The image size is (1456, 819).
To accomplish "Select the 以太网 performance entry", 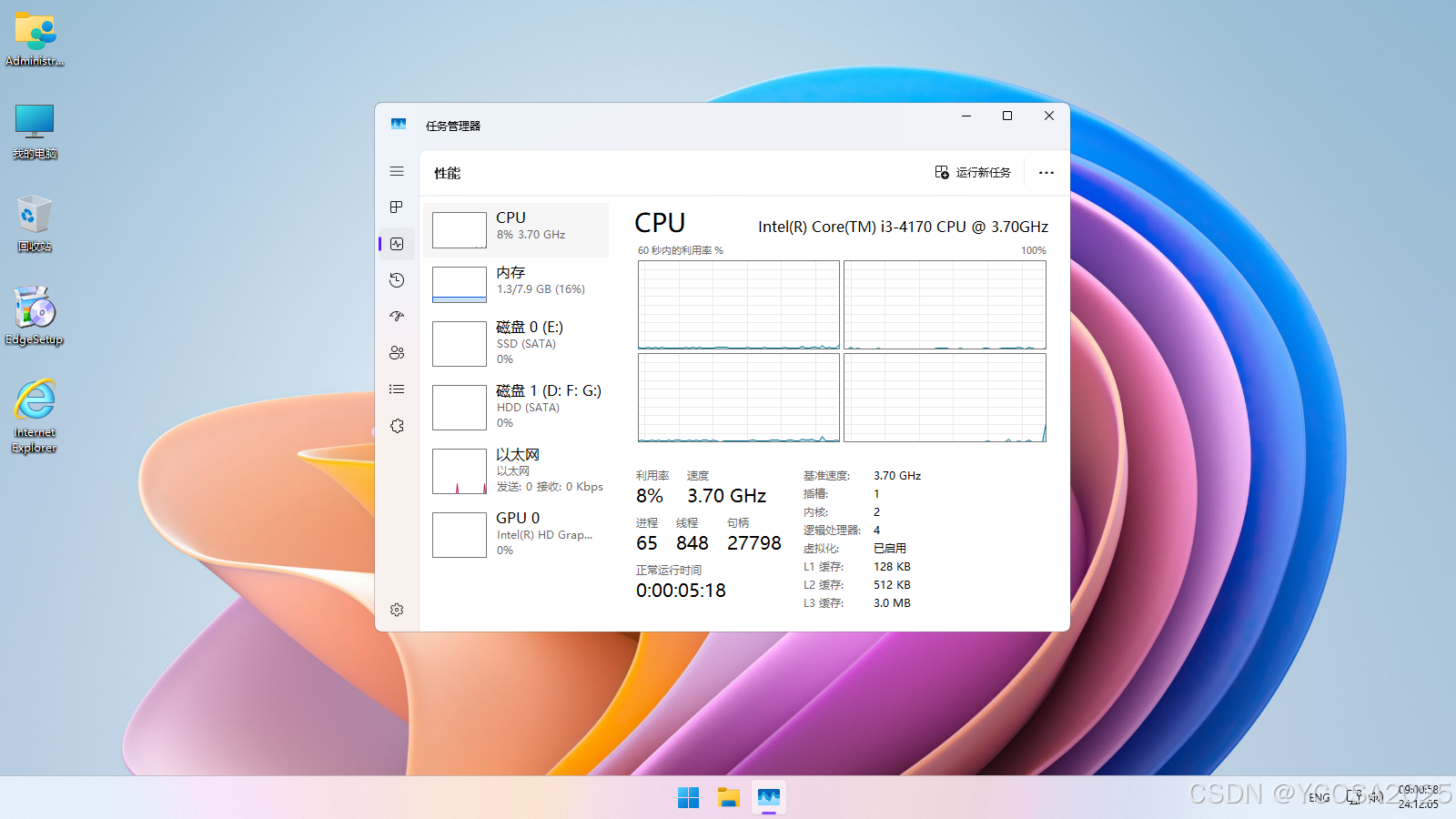I will [x=516, y=471].
